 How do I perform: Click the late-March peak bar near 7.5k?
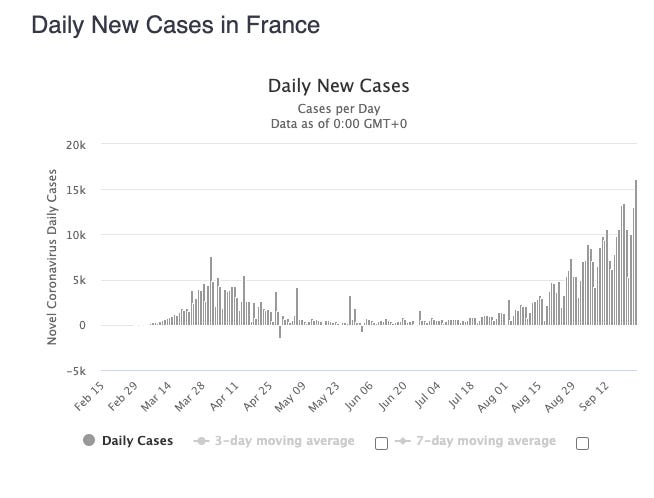pyautogui.click(x=211, y=291)
